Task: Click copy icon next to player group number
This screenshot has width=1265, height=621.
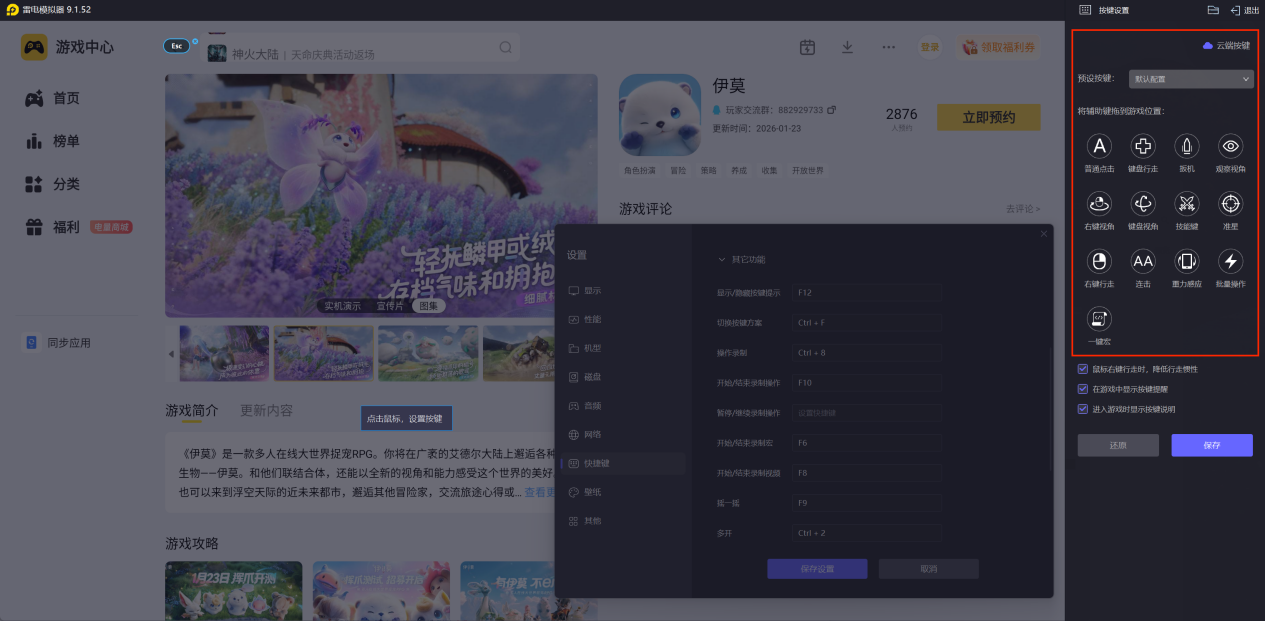Action: [x=831, y=110]
